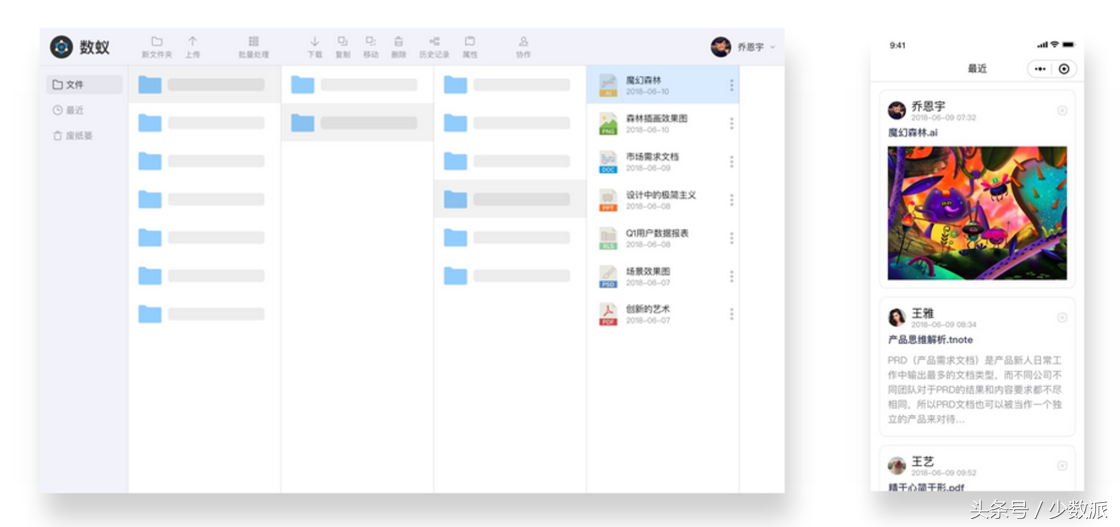Image resolution: width=1120 pixels, height=527 pixels.
Task: Click the 最近 title on the phone
Action: point(977,69)
